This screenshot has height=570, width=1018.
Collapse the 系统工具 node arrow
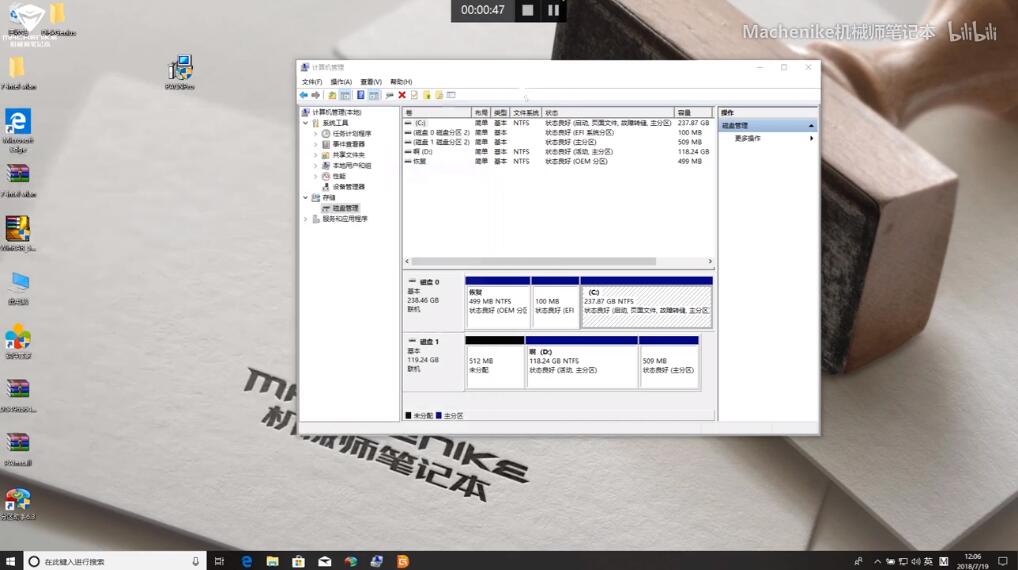pyautogui.click(x=306, y=123)
